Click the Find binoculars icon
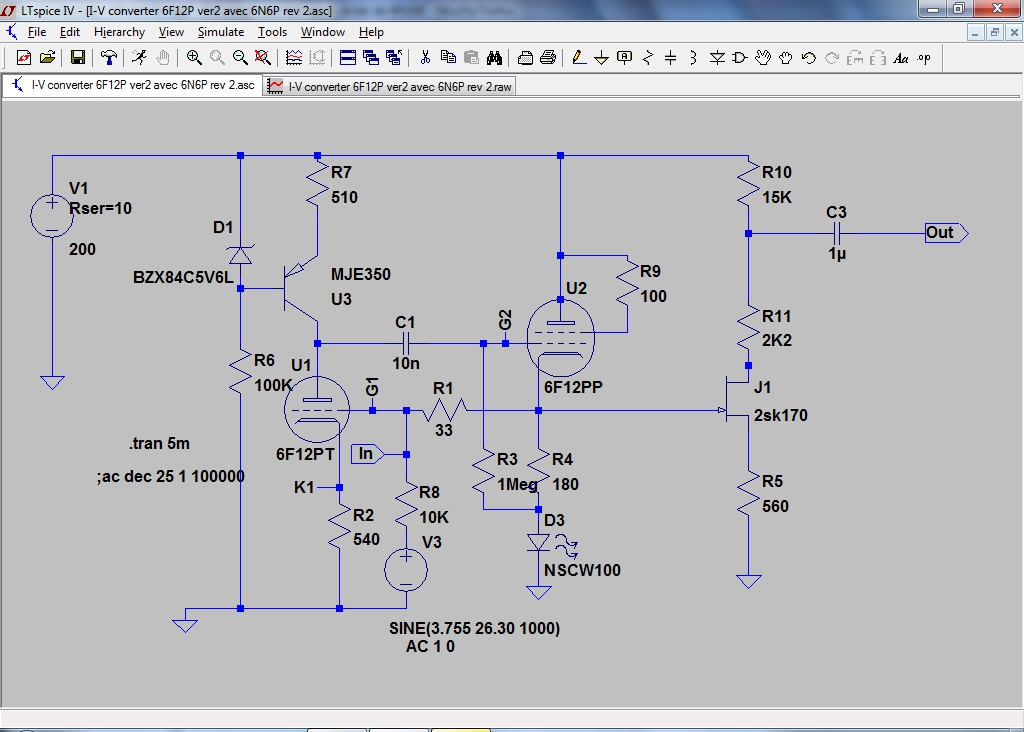Viewport: 1024px width, 732px height. [494, 58]
